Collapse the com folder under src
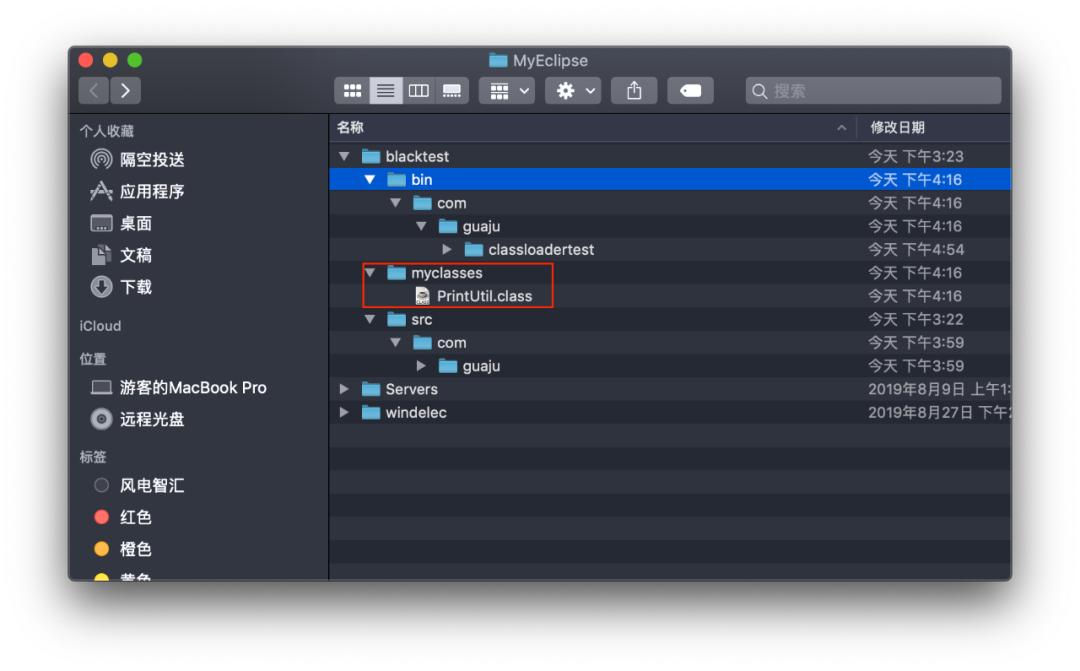1080x671 pixels. [395, 342]
